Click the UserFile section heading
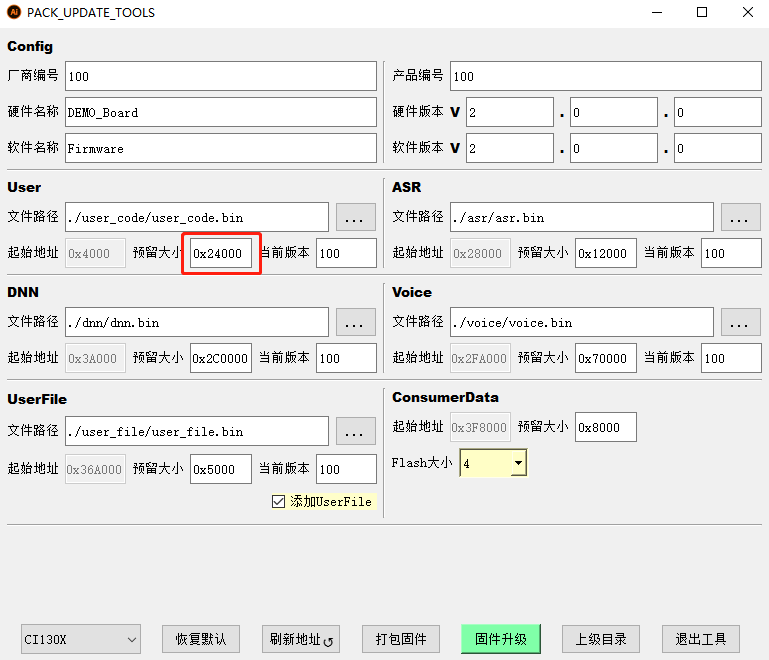This screenshot has height=660, width=769. pyautogui.click(x=37, y=399)
